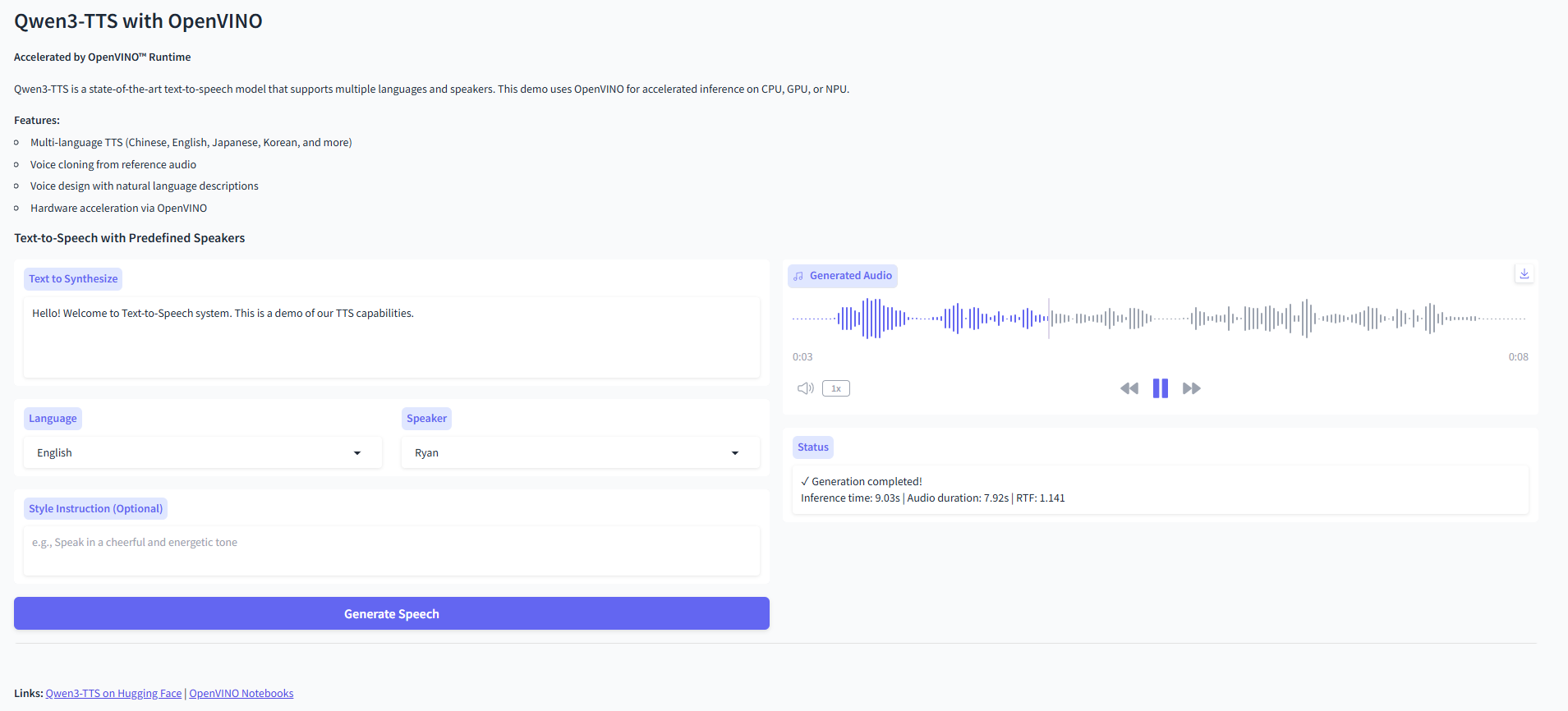
Task: Click the Qwen3-TTS with OpenVINO heading
Action: tap(138, 21)
